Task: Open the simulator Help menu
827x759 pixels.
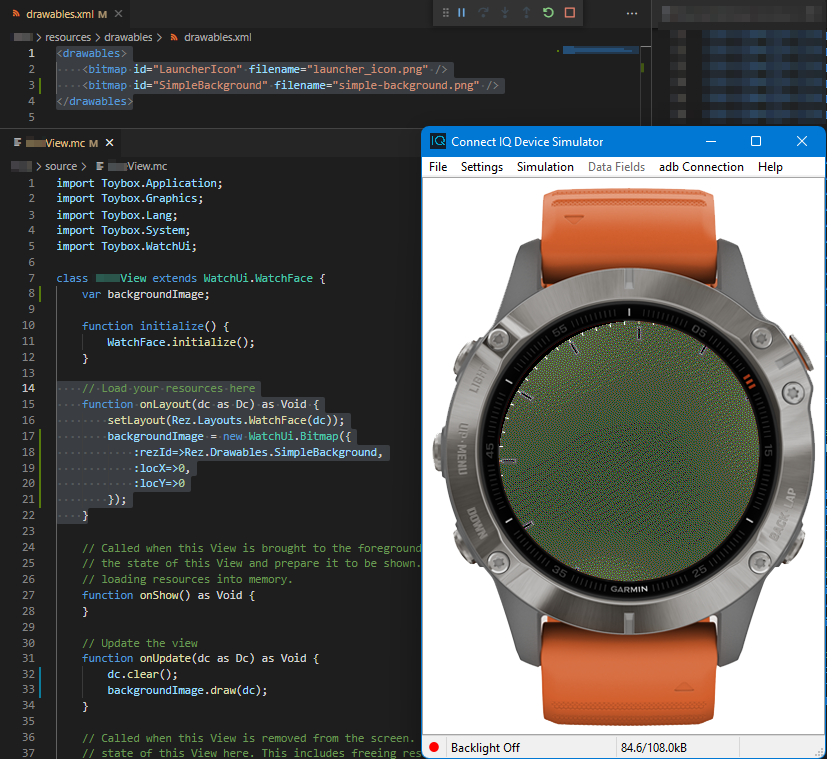Action: pyautogui.click(x=770, y=167)
